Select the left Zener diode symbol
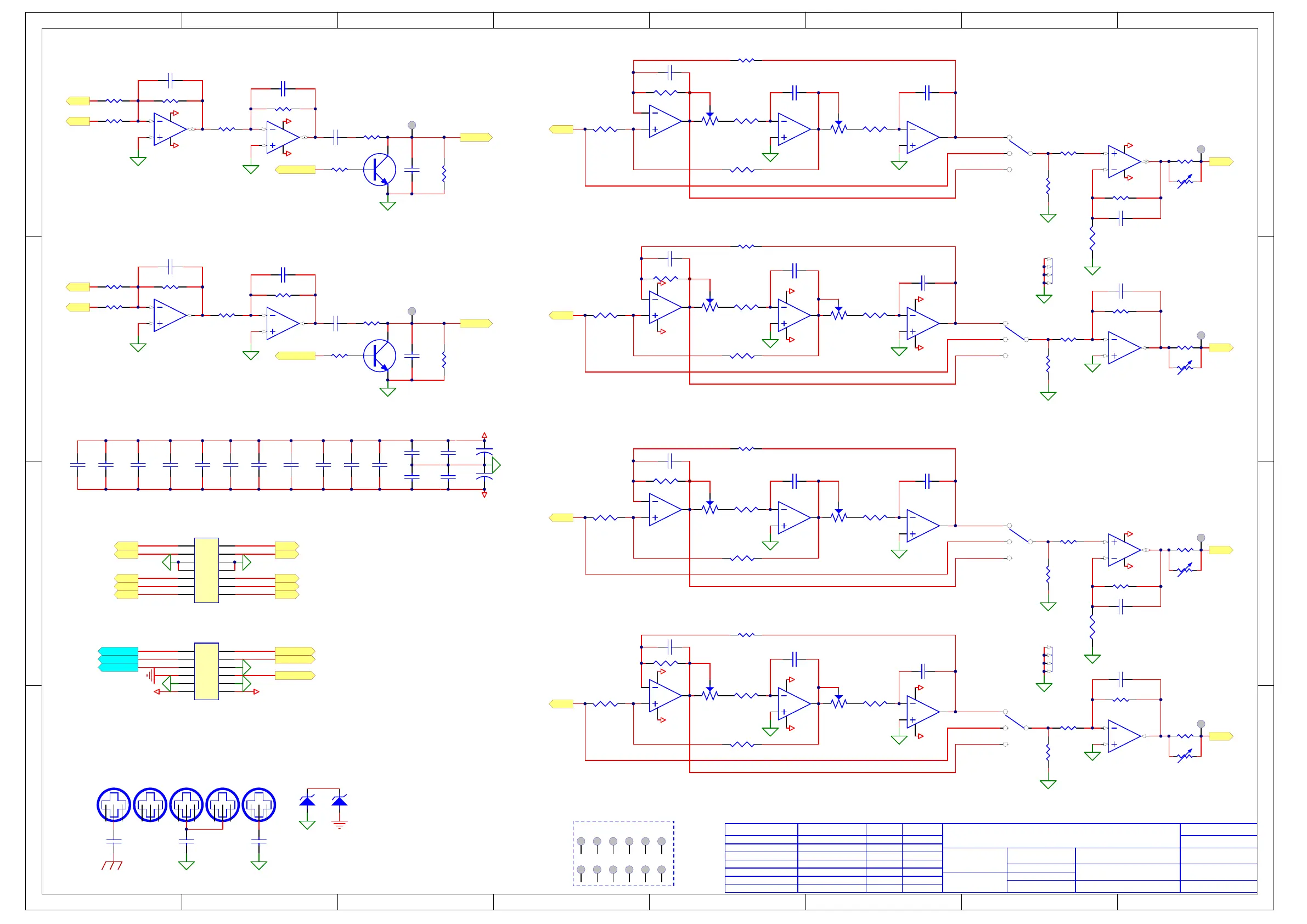 [307, 801]
